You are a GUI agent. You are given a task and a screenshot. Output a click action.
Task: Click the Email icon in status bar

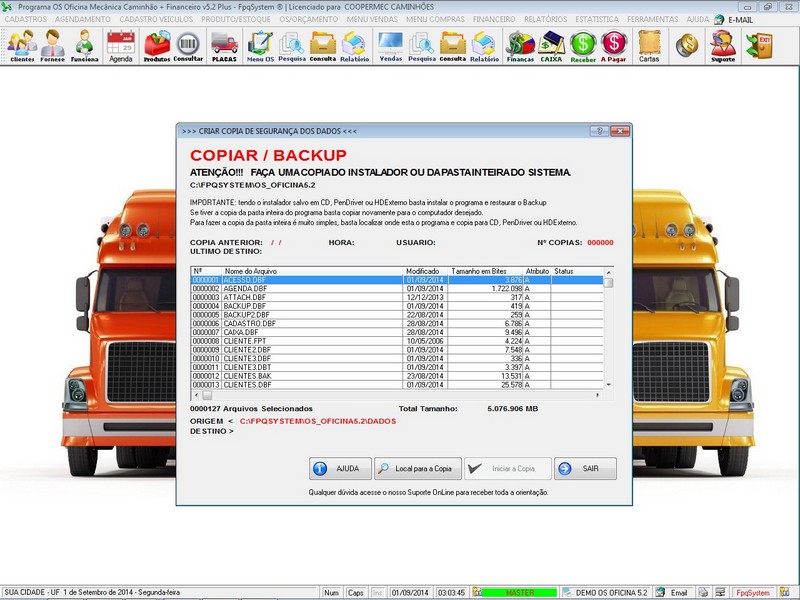(666, 592)
